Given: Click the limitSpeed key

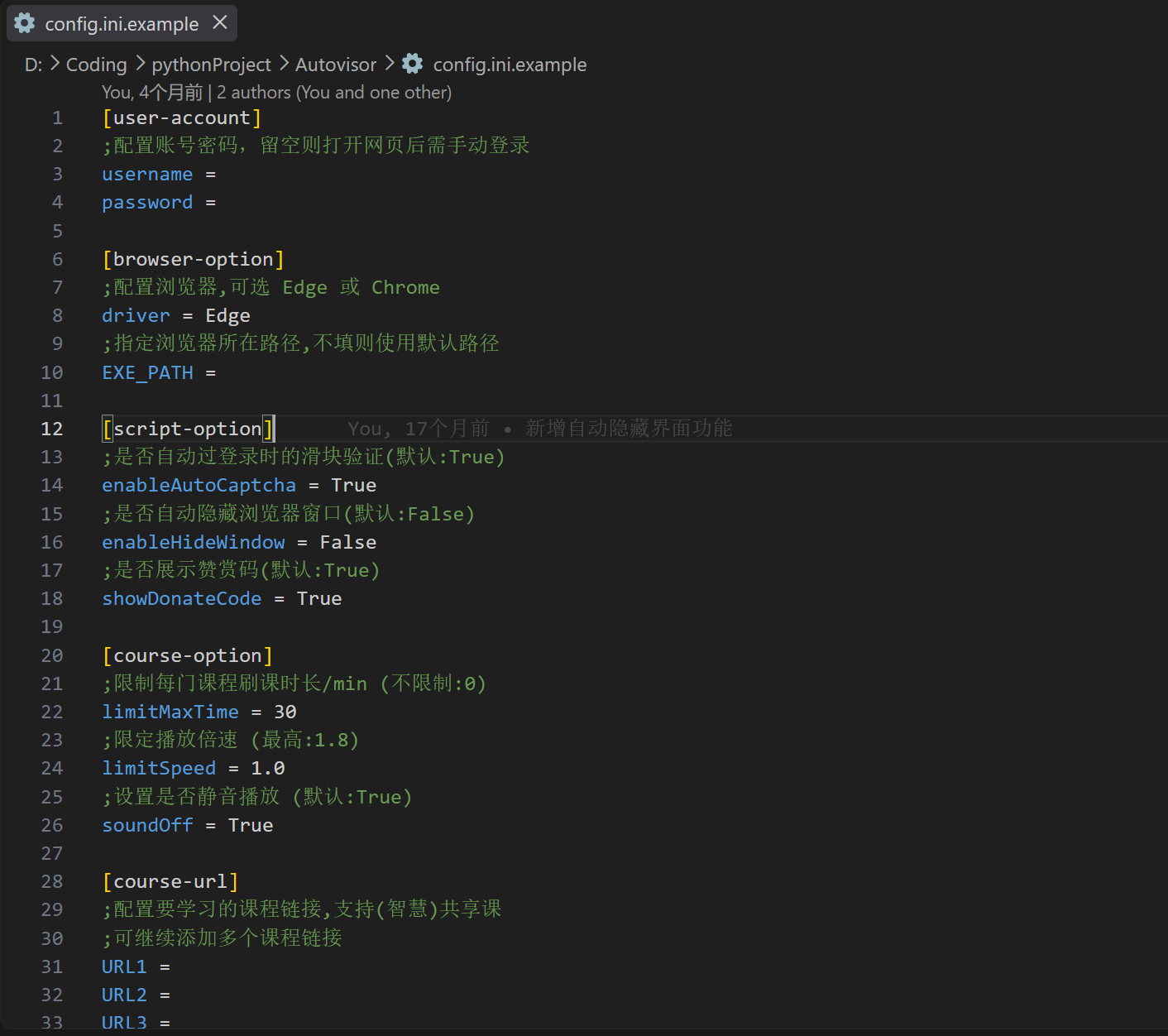Looking at the screenshot, I should [159, 769].
